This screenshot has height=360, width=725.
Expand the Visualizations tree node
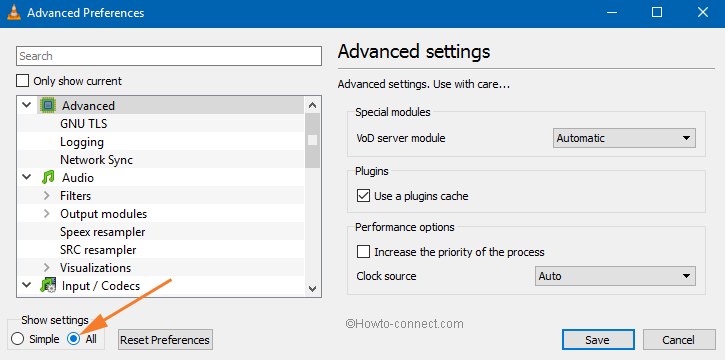pyautogui.click(x=46, y=268)
